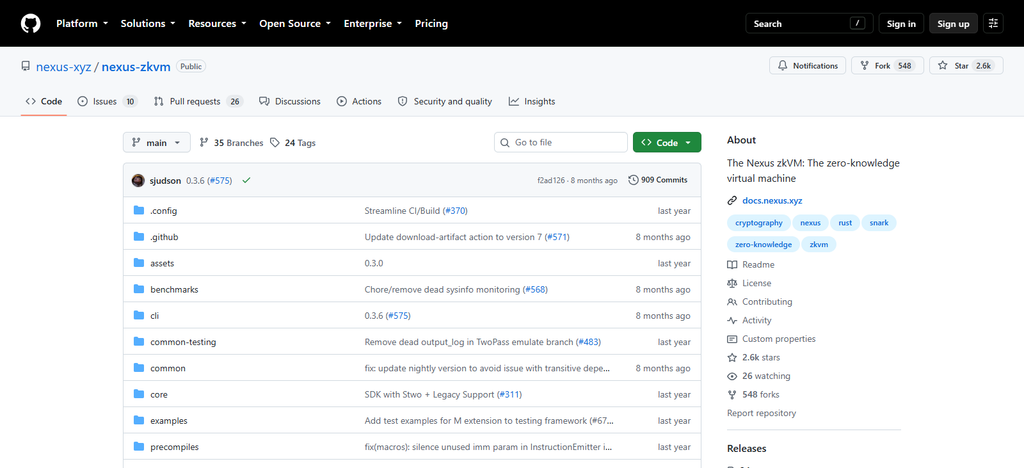
Task: Open the #575 link in the latest commit bar
Action: [x=219, y=180]
